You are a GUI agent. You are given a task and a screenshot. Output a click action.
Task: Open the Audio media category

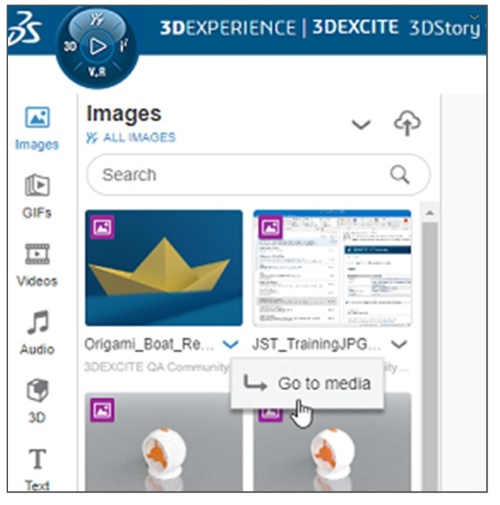[37, 332]
